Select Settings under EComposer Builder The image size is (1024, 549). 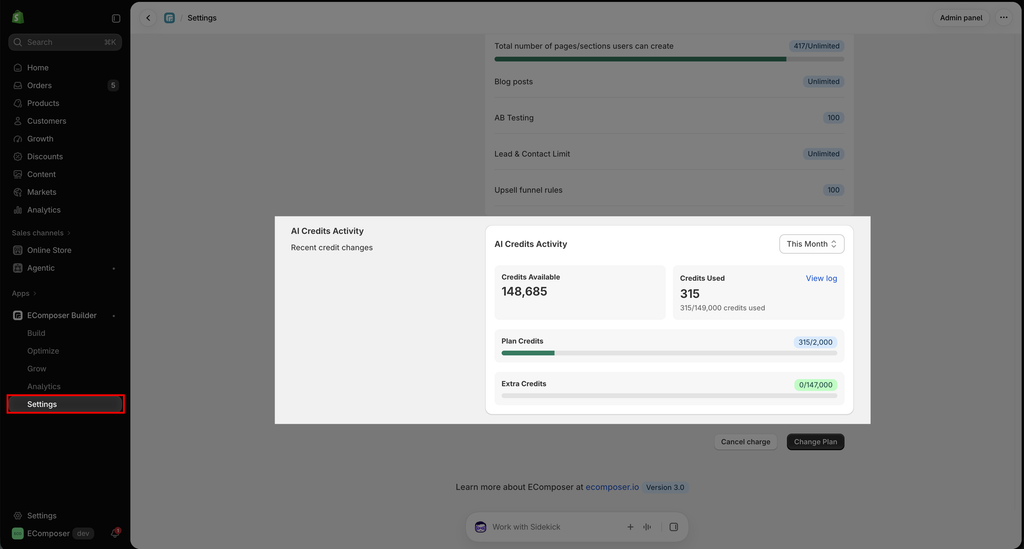click(x=65, y=404)
